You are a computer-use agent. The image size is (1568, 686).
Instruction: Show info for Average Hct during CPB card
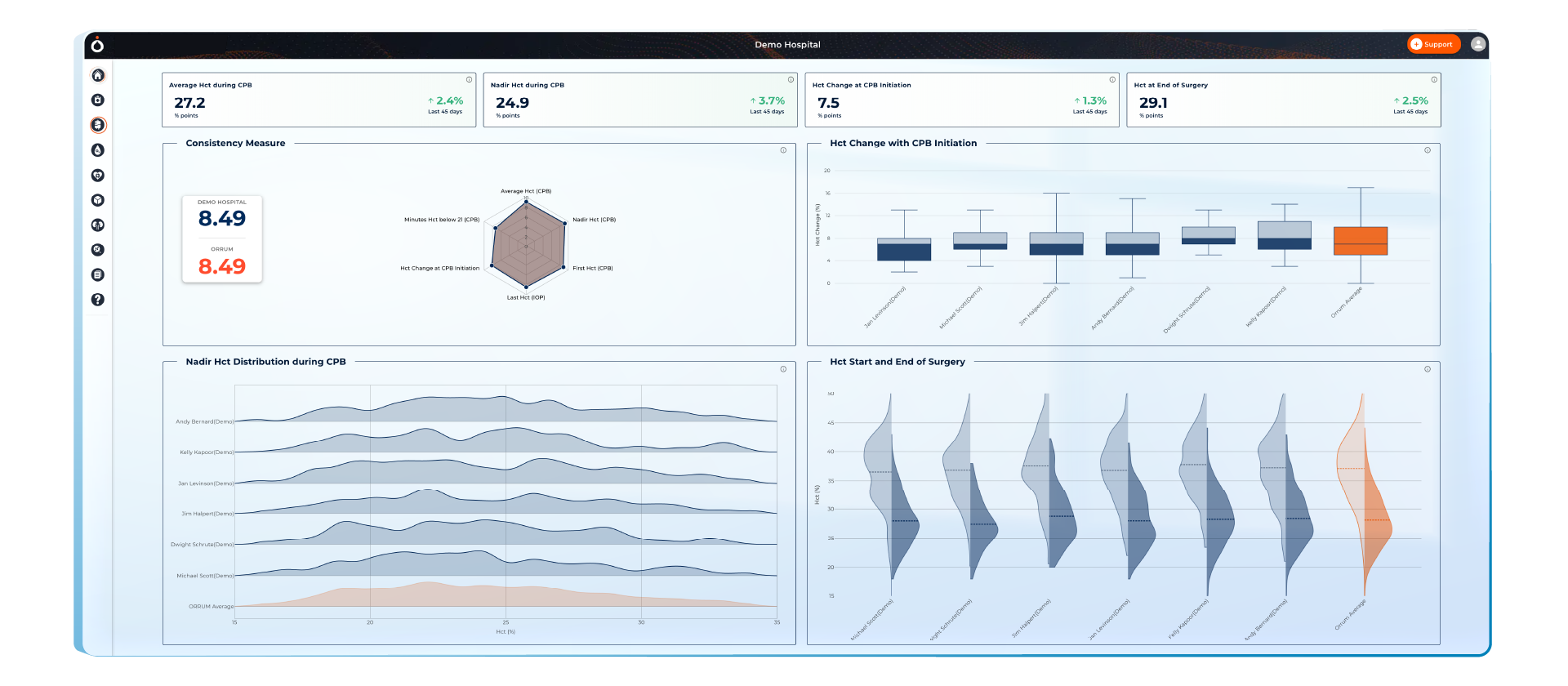pos(469,79)
